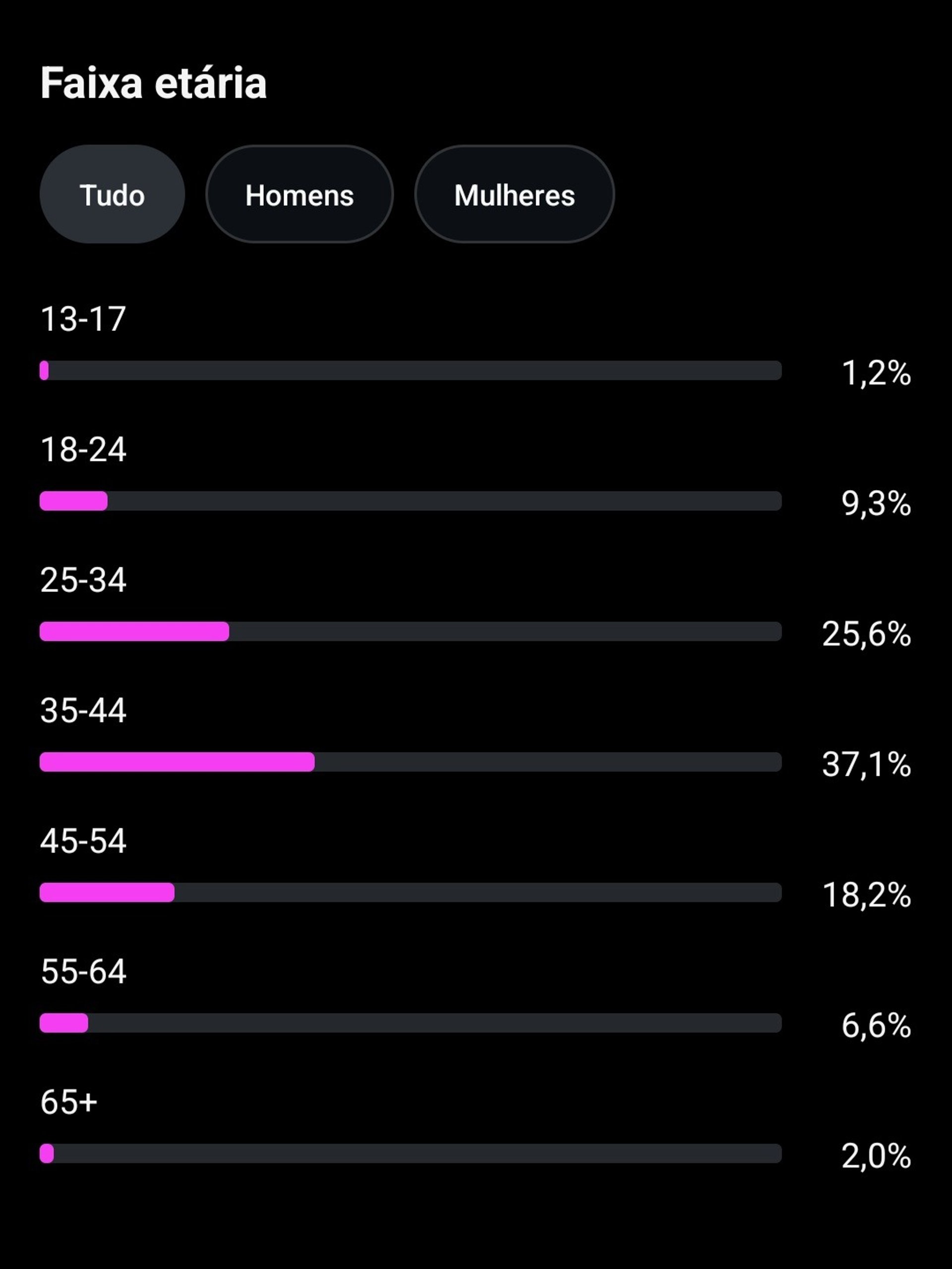952x1269 pixels.
Task: Click the 37,1% percentage value
Action: click(x=866, y=764)
